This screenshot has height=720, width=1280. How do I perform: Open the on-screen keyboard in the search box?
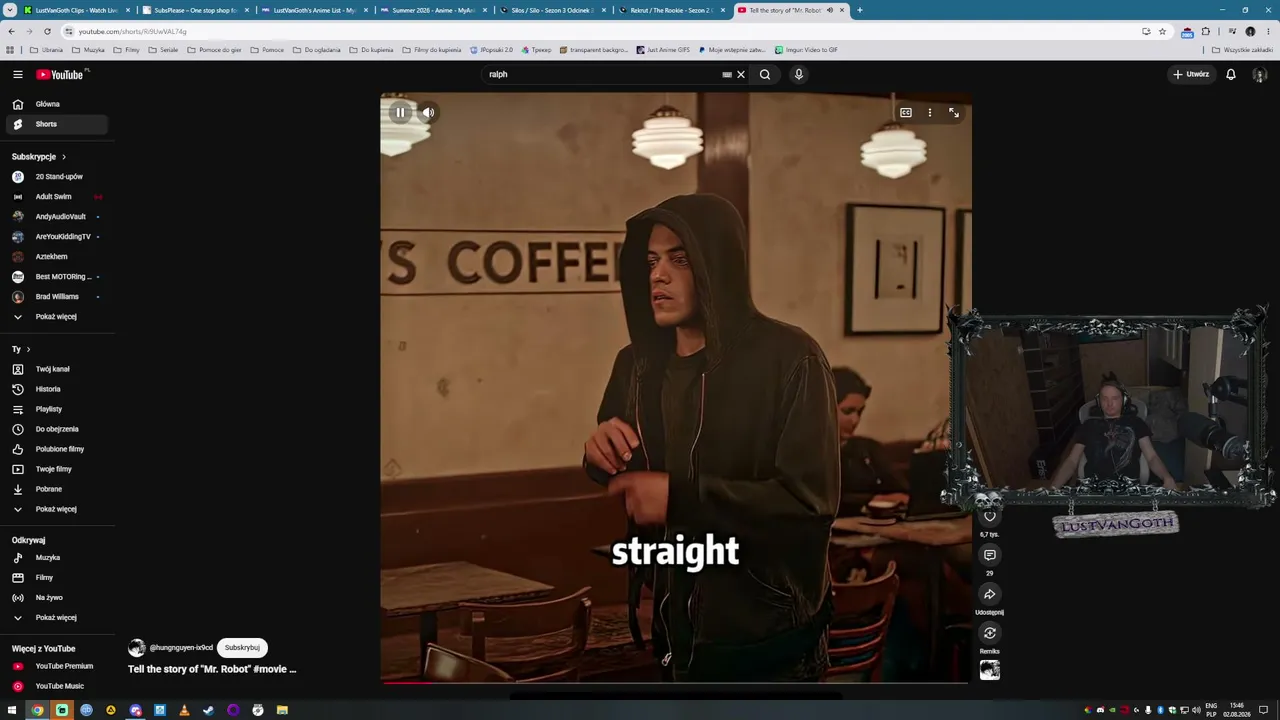(727, 74)
